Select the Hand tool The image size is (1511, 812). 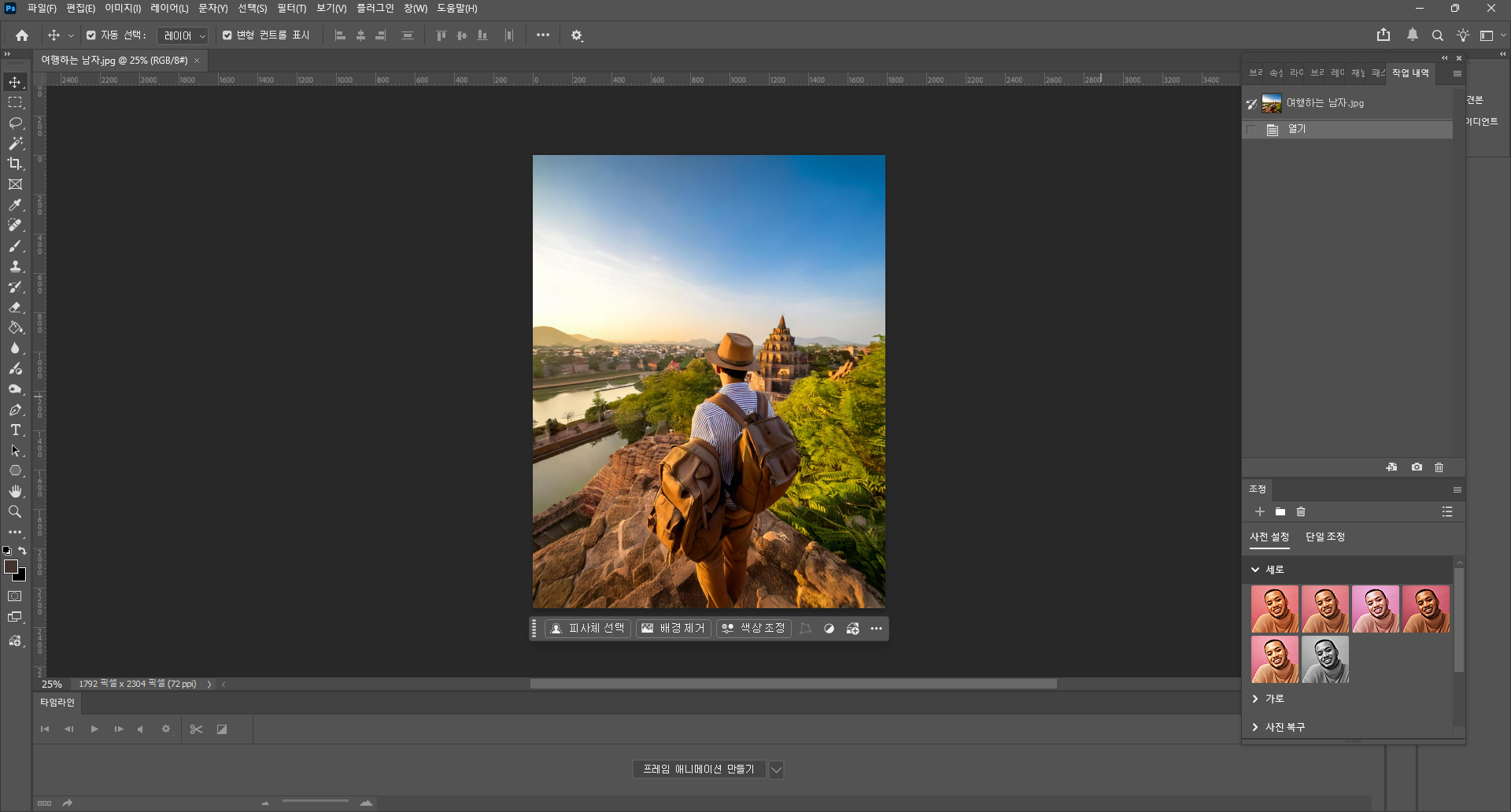click(15, 491)
